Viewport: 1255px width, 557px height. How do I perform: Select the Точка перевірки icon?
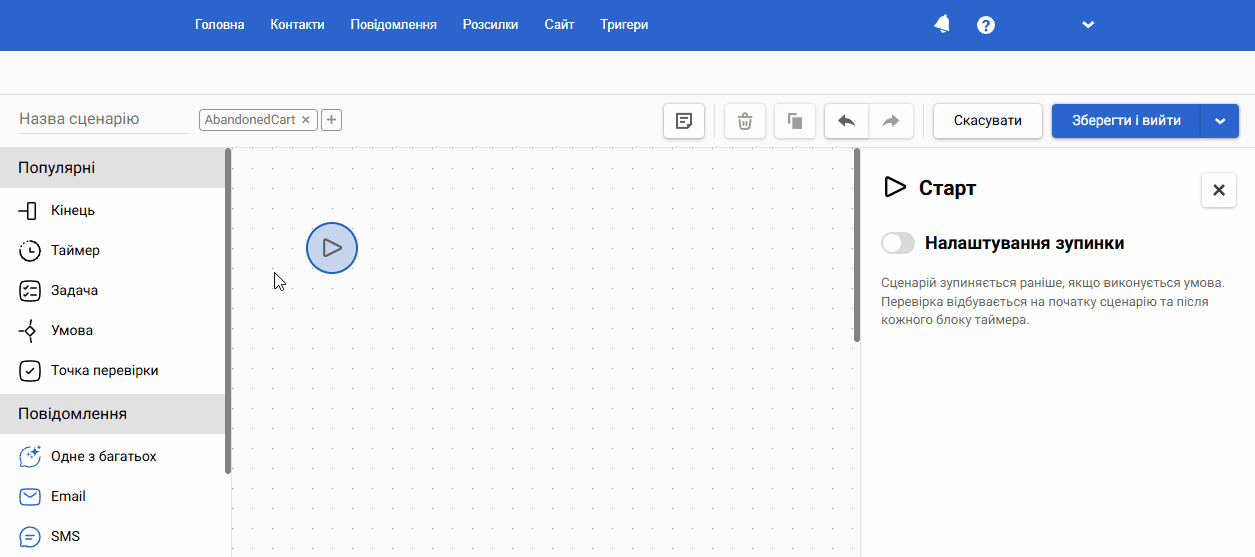pos(30,371)
